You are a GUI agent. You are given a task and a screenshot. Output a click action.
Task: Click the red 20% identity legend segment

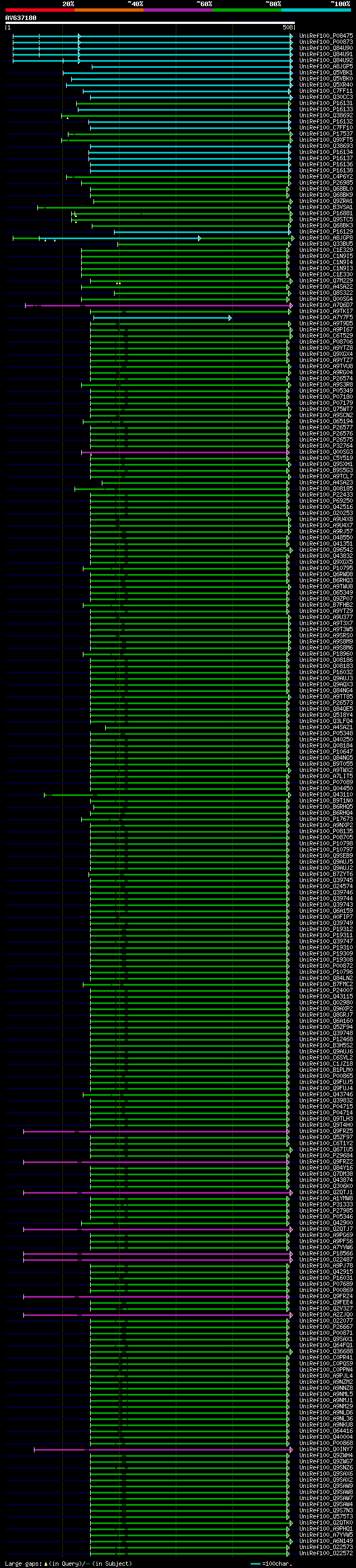[x=40, y=10]
